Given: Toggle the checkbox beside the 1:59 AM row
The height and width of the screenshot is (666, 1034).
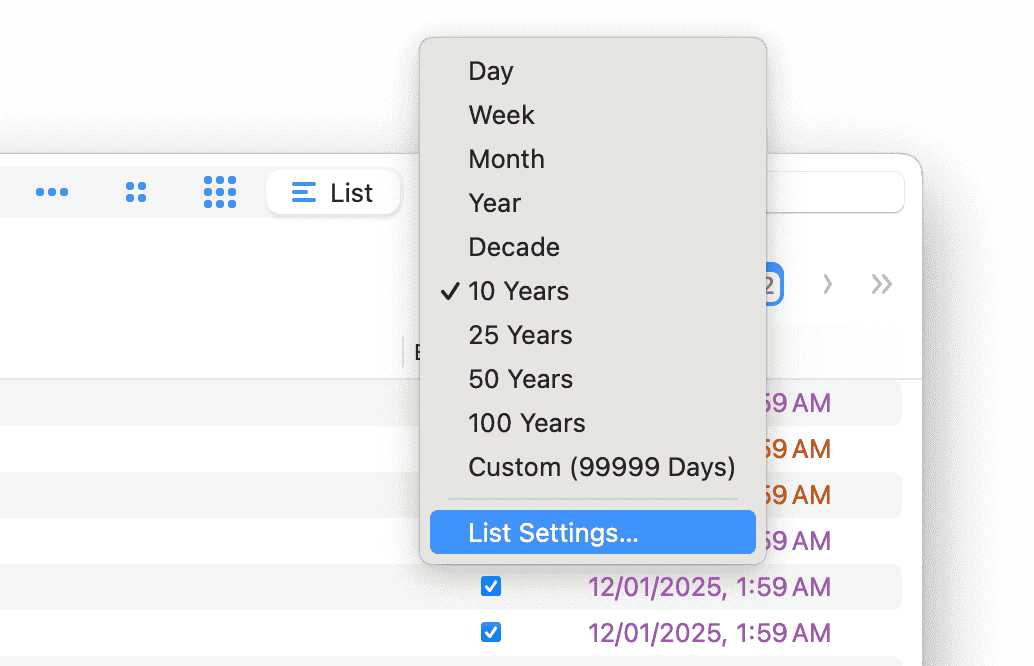Looking at the screenshot, I should coord(491,586).
